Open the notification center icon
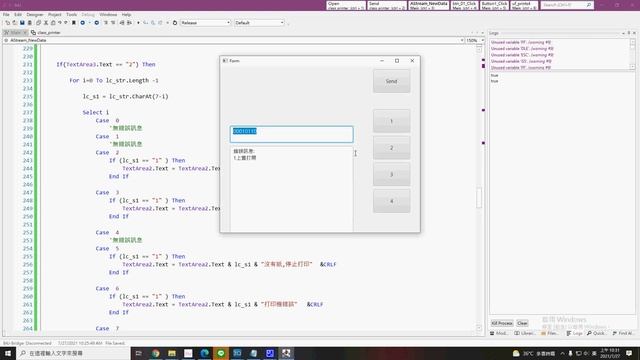This screenshot has height=360, width=640. (x=629, y=353)
